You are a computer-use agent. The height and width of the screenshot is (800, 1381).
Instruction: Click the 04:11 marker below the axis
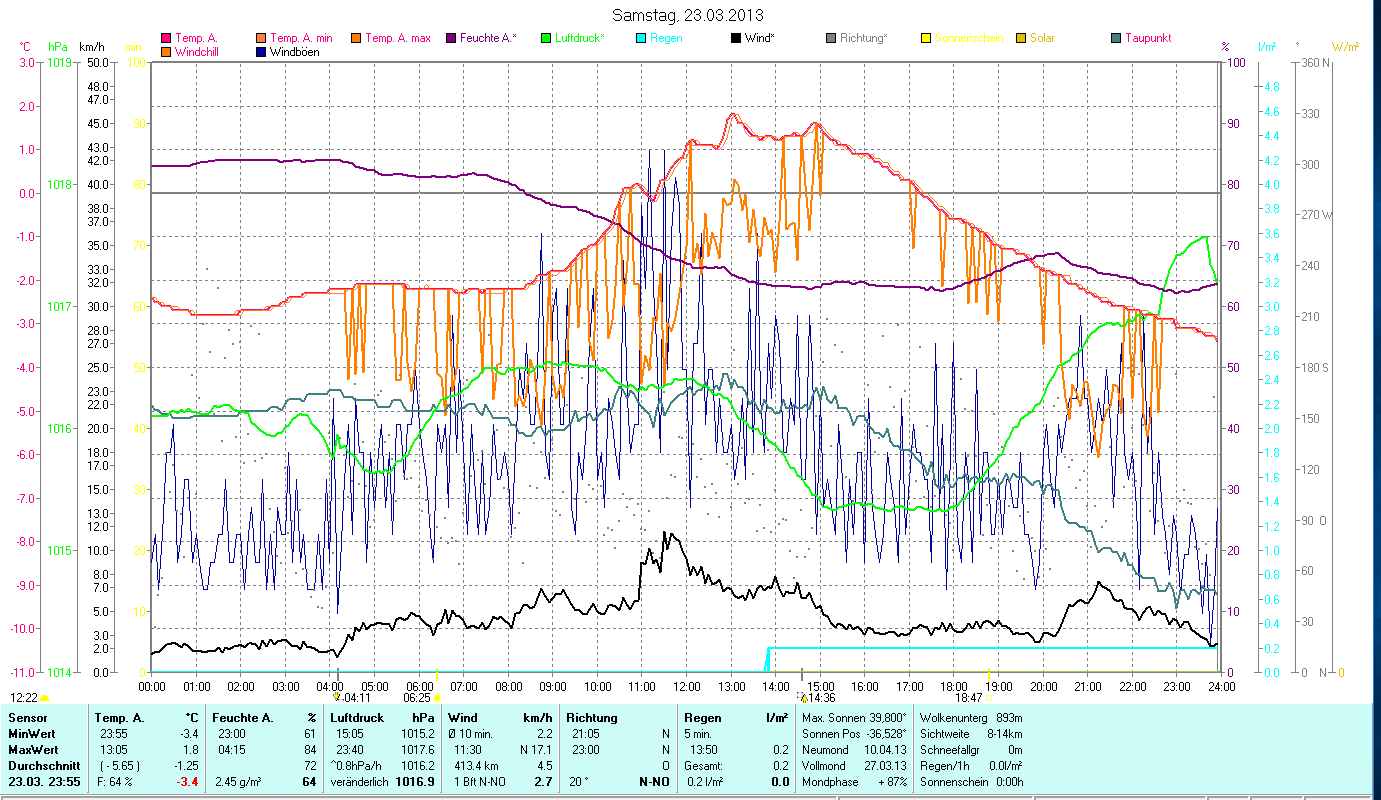(x=355, y=698)
